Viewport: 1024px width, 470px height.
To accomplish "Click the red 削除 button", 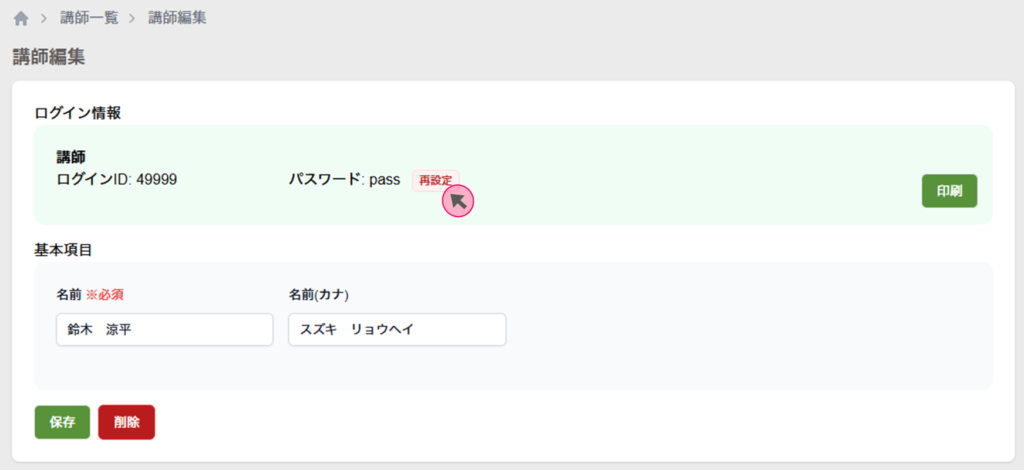I will point(126,422).
